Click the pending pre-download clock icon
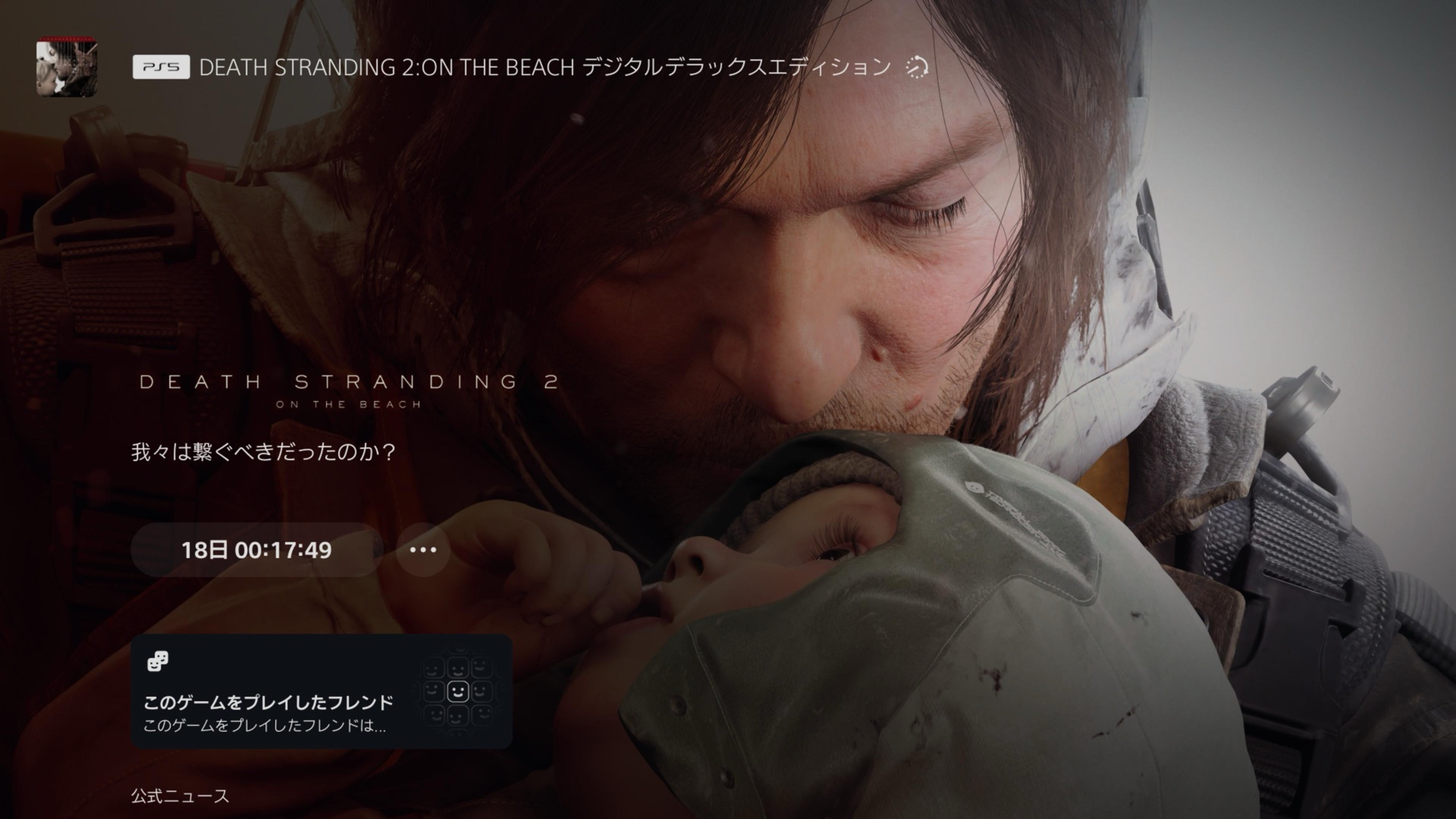 (x=918, y=67)
